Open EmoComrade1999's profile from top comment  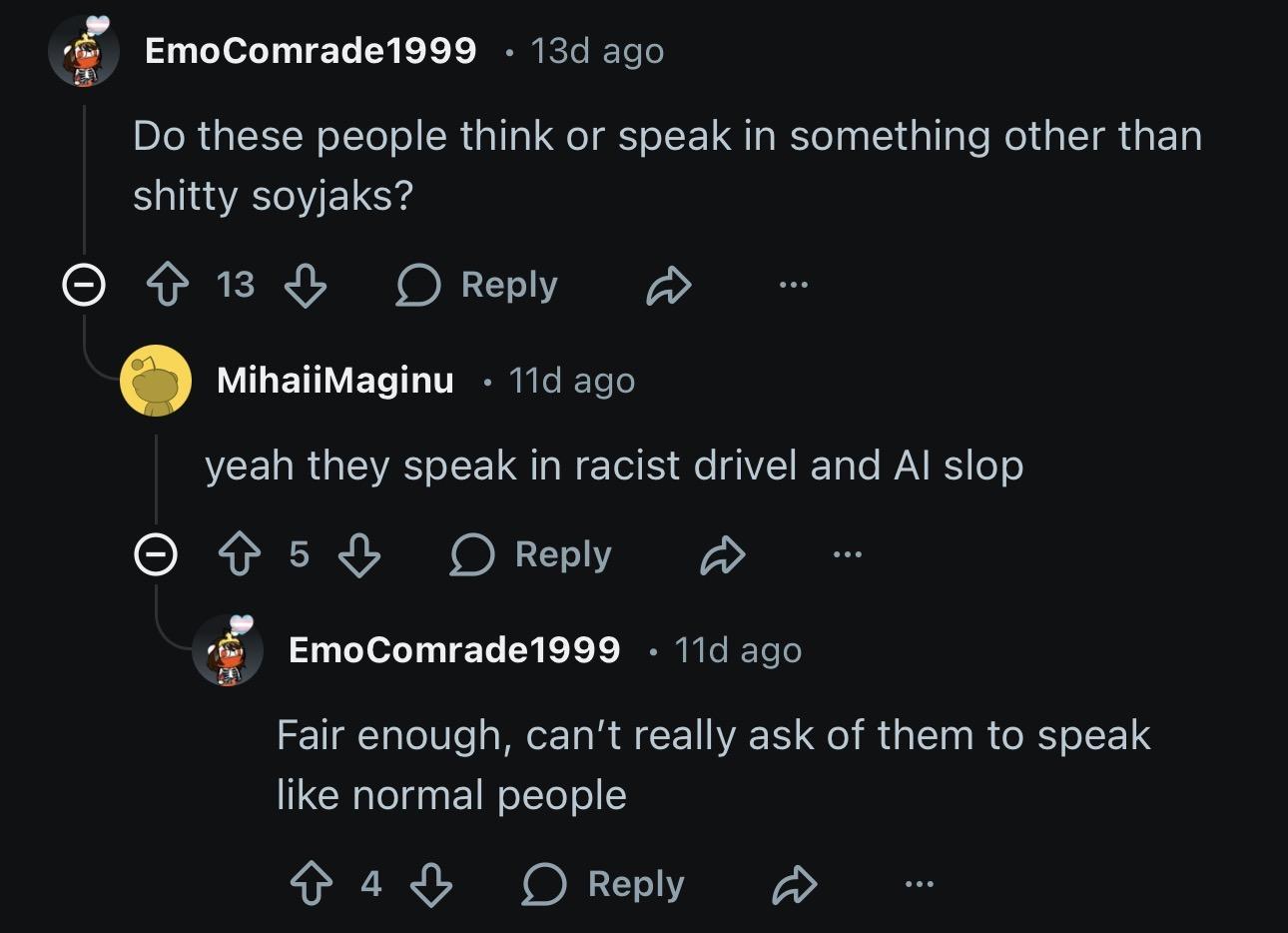point(311,51)
